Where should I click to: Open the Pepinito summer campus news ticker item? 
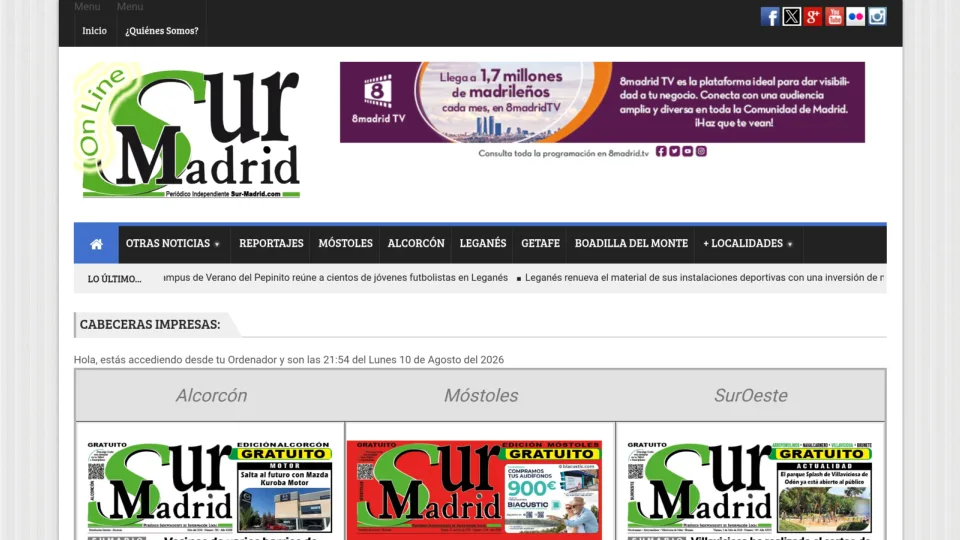[x=336, y=277]
